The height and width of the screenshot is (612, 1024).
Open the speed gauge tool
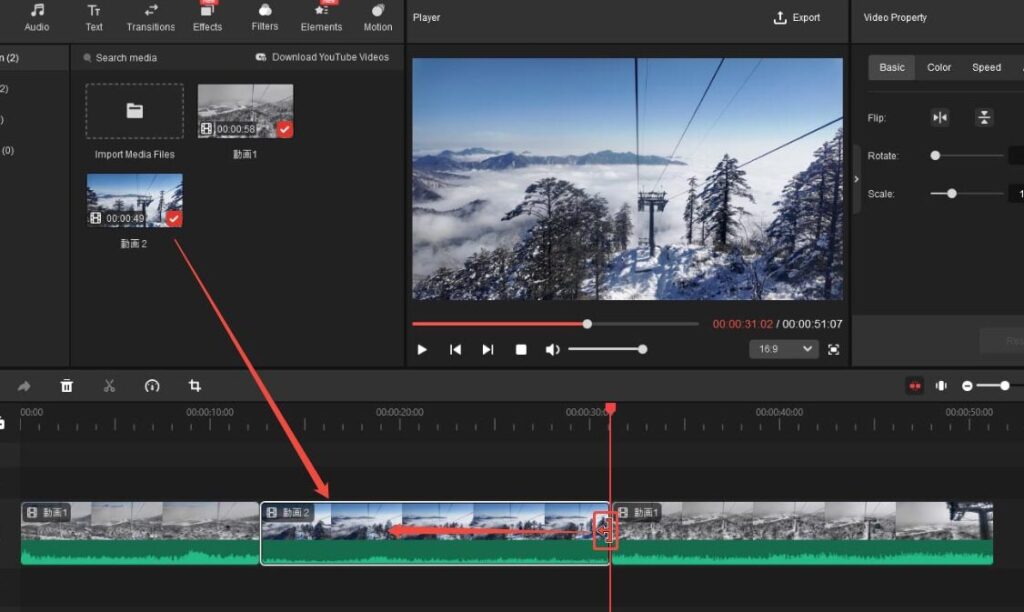point(152,386)
